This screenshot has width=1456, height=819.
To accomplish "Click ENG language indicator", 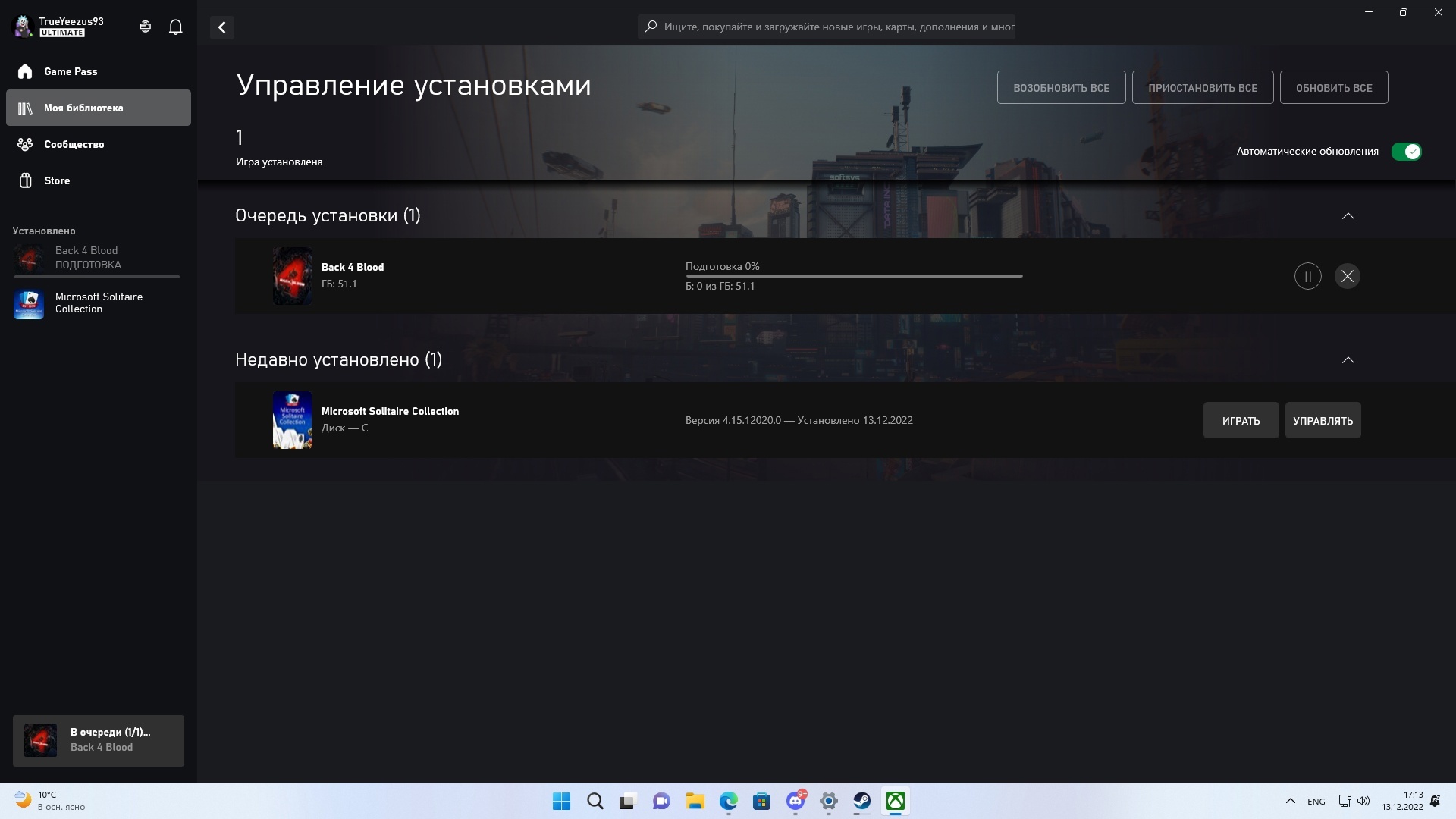I will pos(1316,802).
